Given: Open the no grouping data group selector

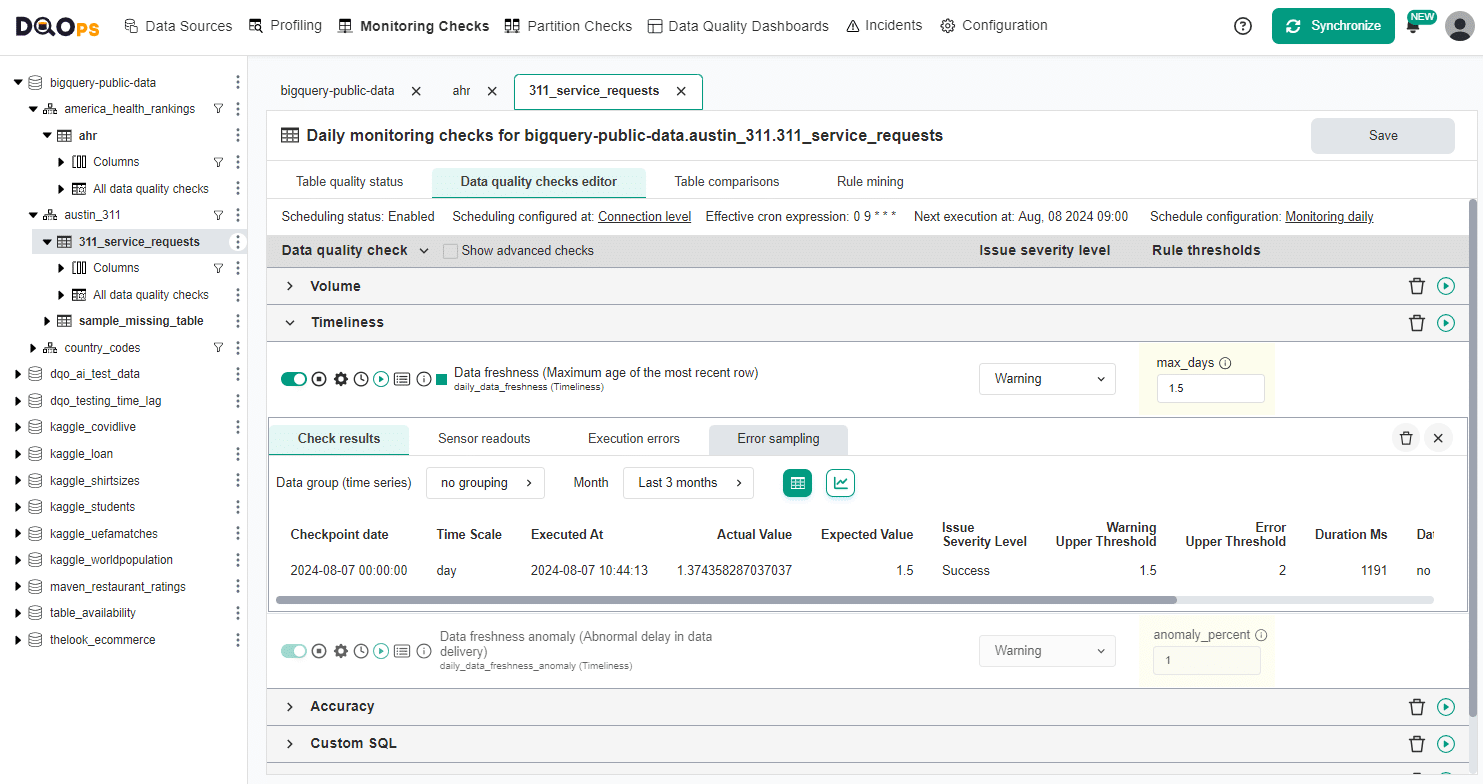Looking at the screenshot, I should point(485,483).
